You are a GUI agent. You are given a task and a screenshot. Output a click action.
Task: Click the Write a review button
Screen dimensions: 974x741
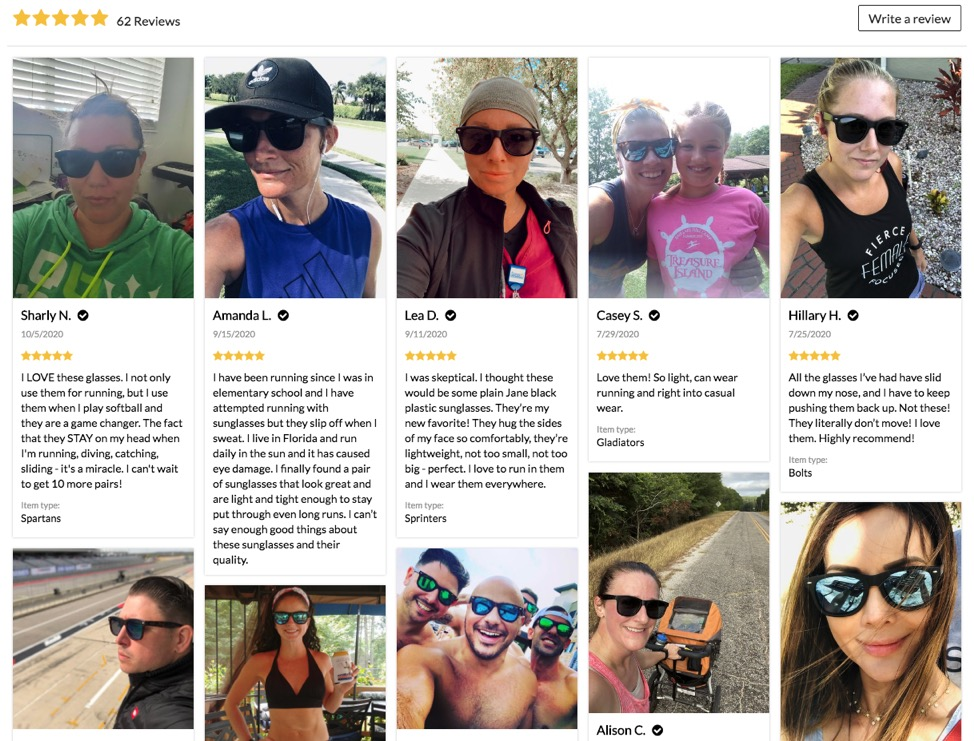click(909, 19)
